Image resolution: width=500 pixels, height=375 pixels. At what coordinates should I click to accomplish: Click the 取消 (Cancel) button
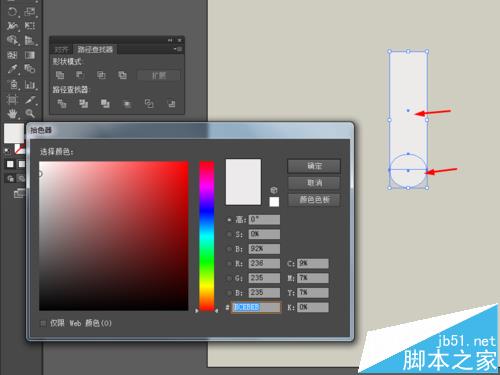pyautogui.click(x=314, y=183)
